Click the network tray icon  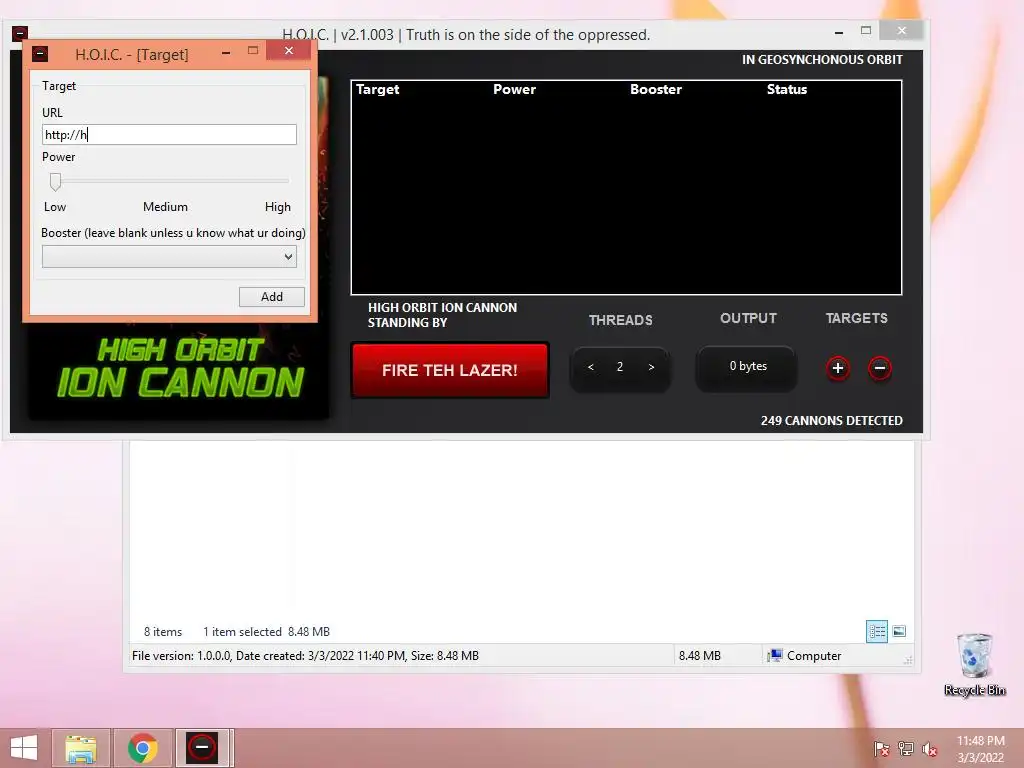906,748
